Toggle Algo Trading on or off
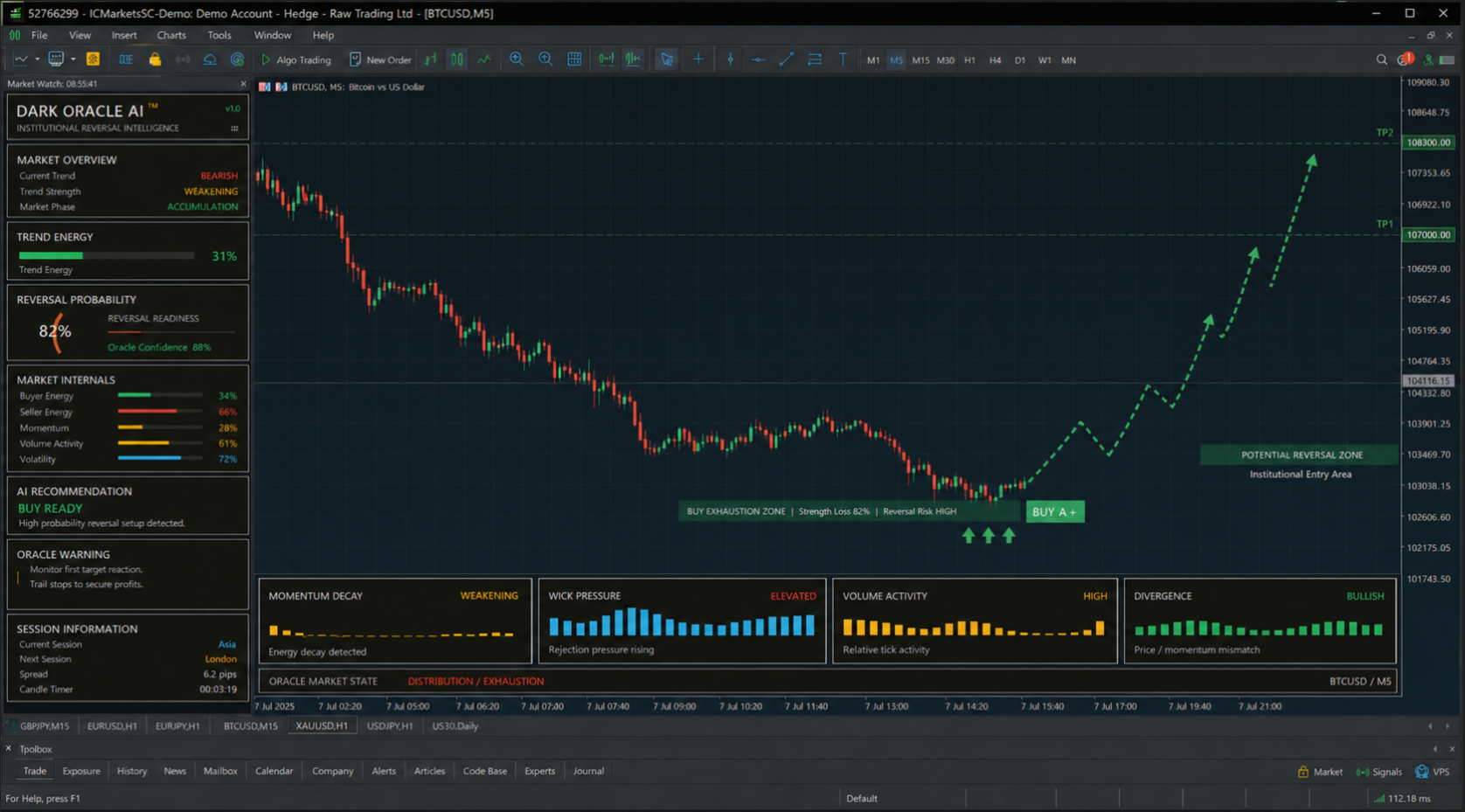Viewport: 1465px width, 812px height. point(296,59)
